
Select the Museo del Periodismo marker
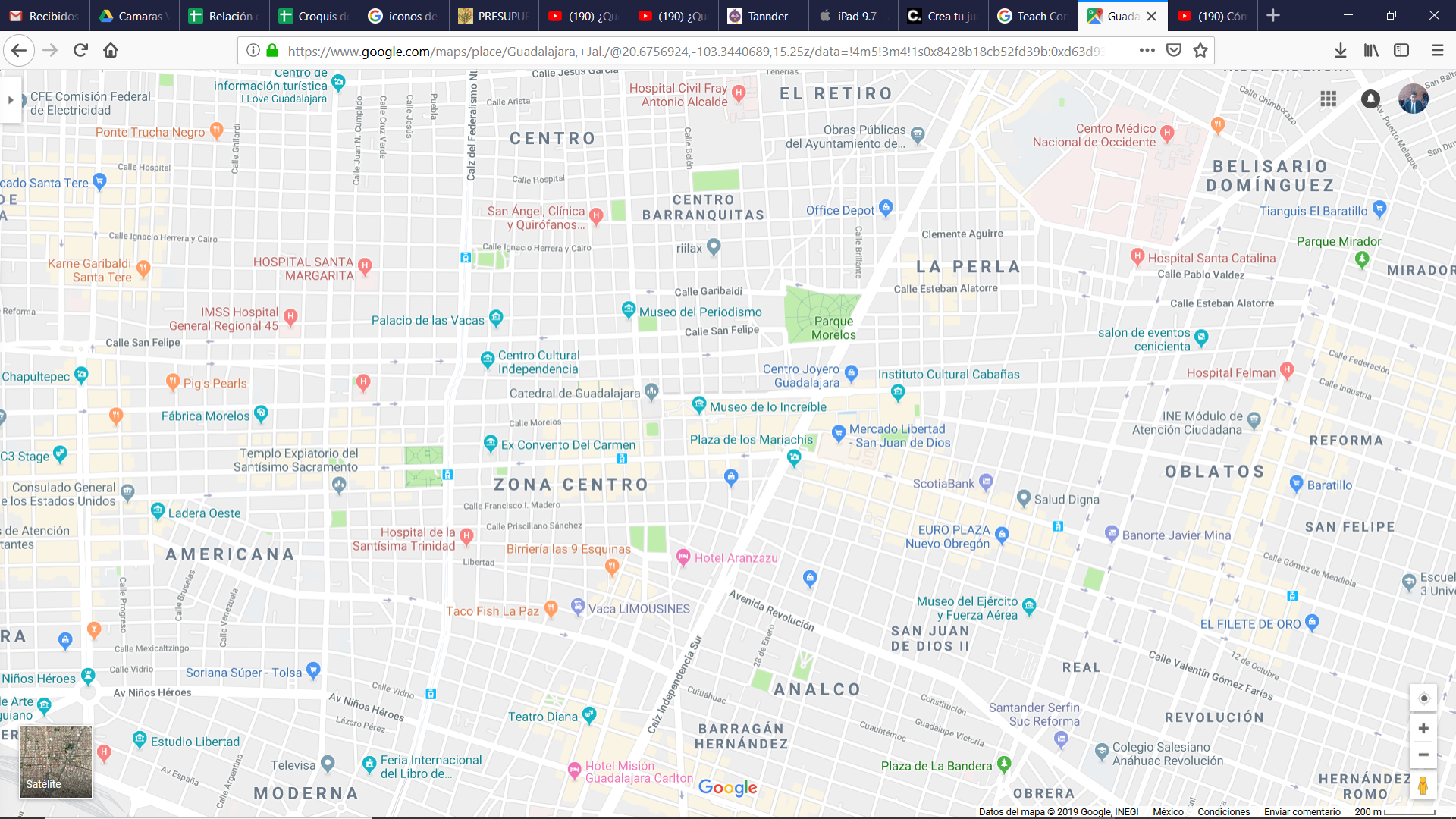(628, 309)
